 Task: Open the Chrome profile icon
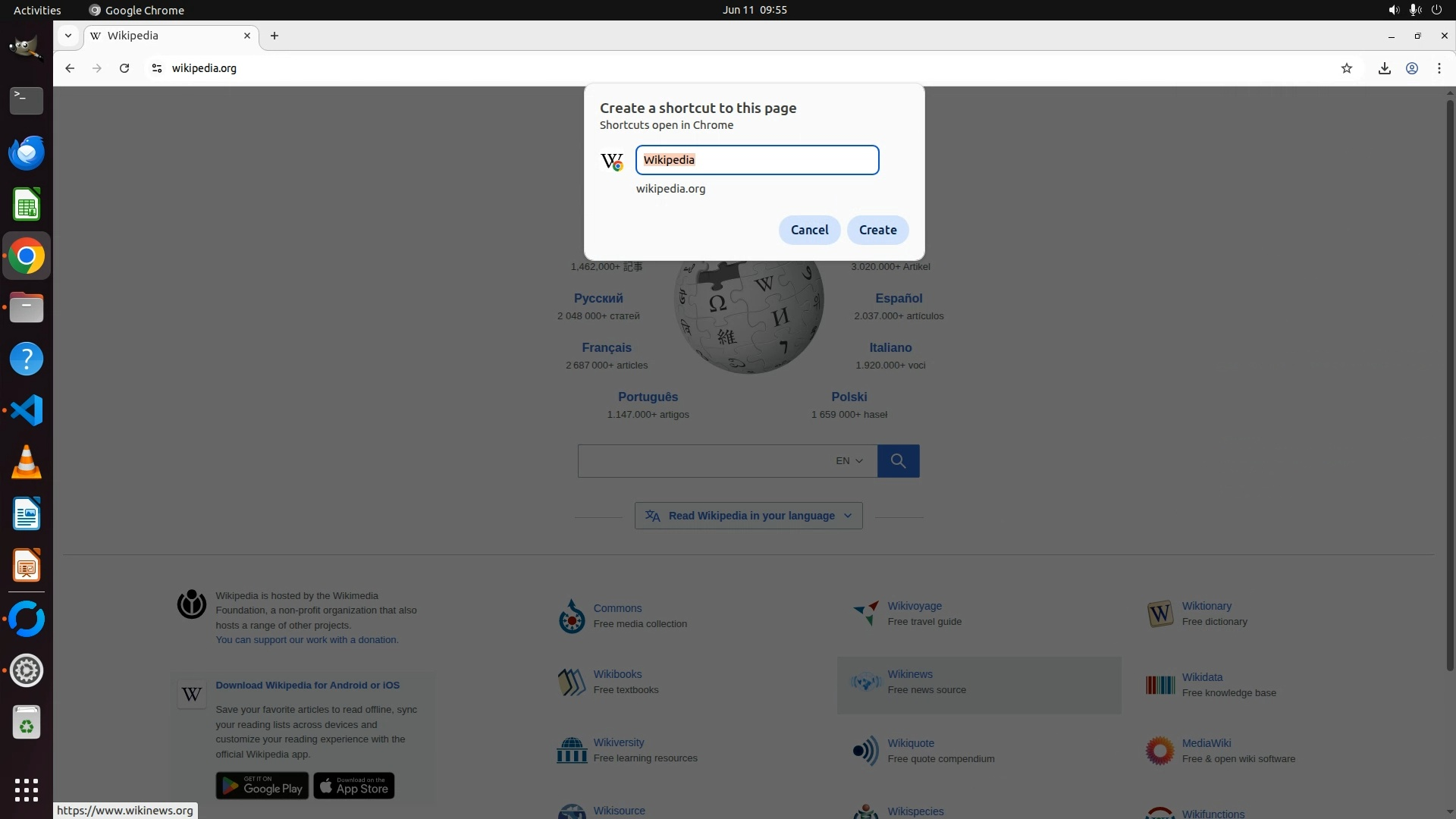pos(1411,68)
